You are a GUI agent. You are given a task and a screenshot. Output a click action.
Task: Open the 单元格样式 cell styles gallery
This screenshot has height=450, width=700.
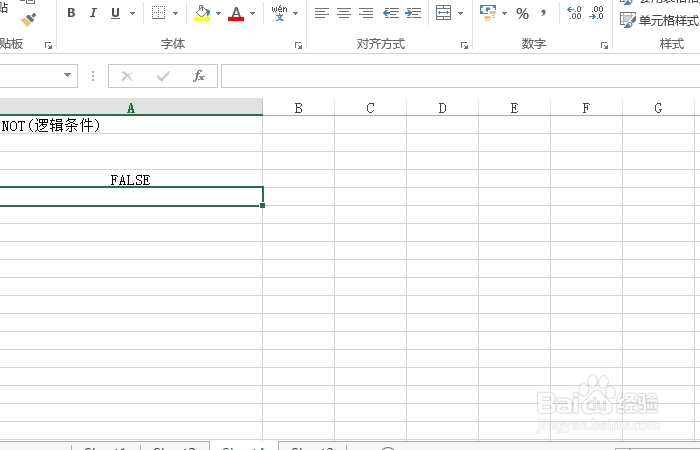coord(659,20)
